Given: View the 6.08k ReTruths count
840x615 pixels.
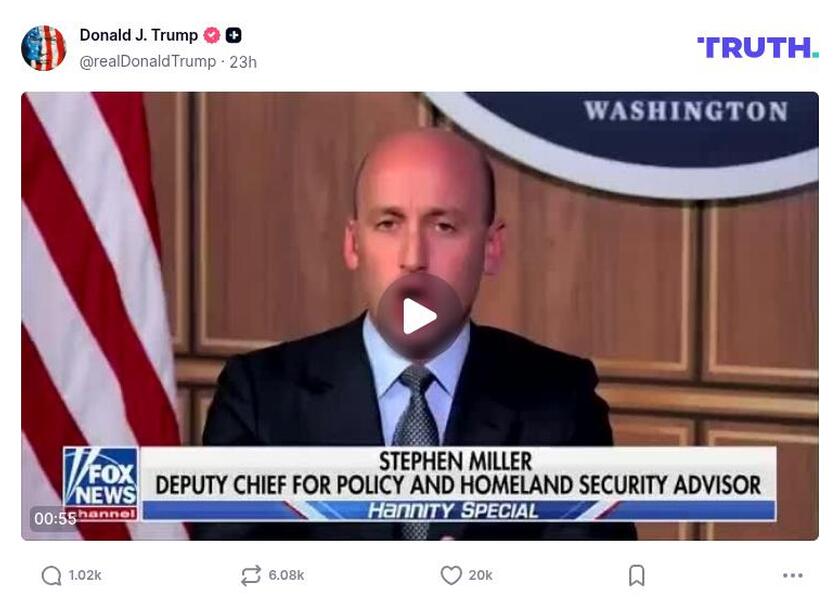Looking at the screenshot, I should pos(286,575).
